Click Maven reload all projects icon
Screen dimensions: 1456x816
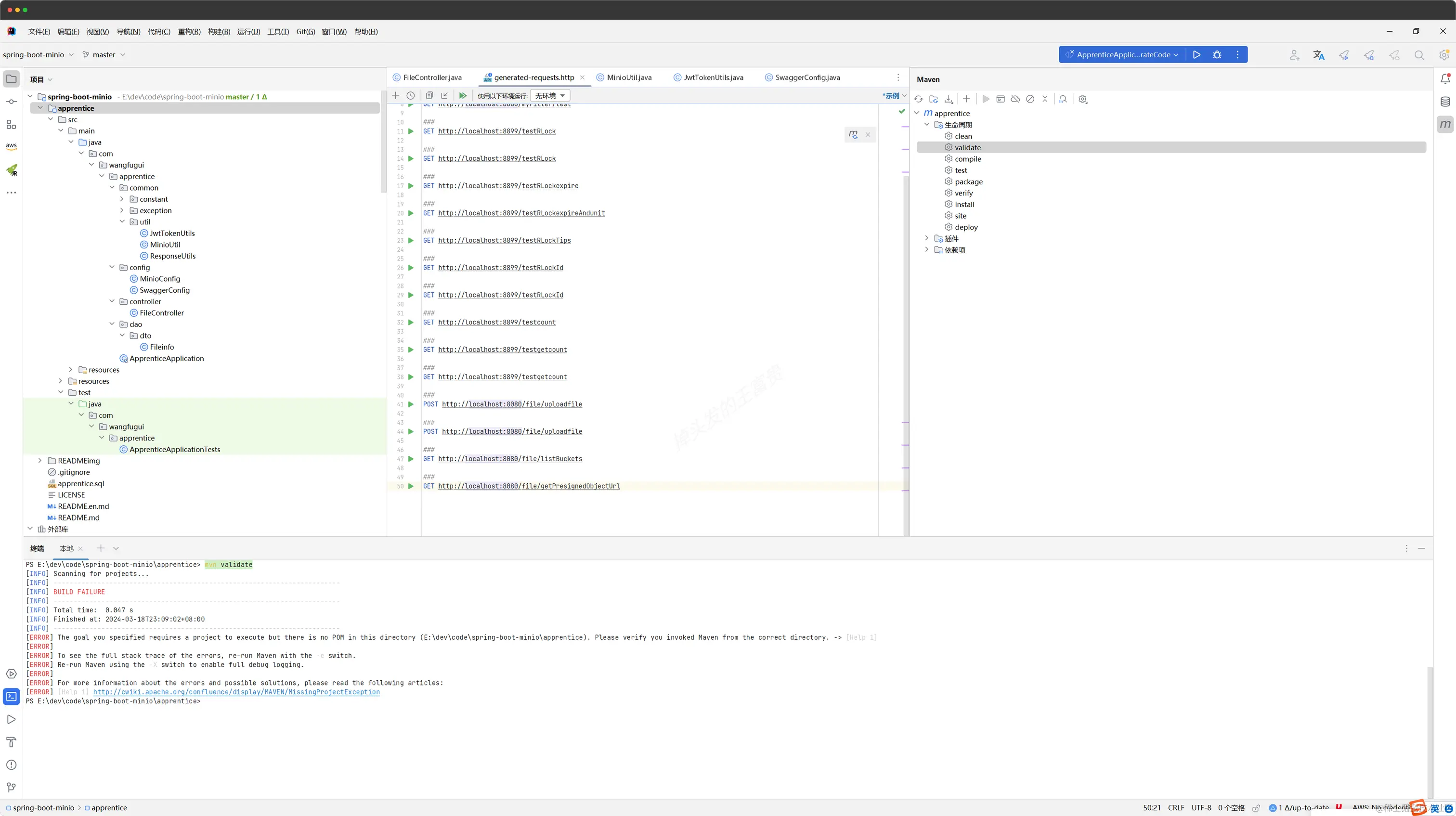tap(919, 99)
